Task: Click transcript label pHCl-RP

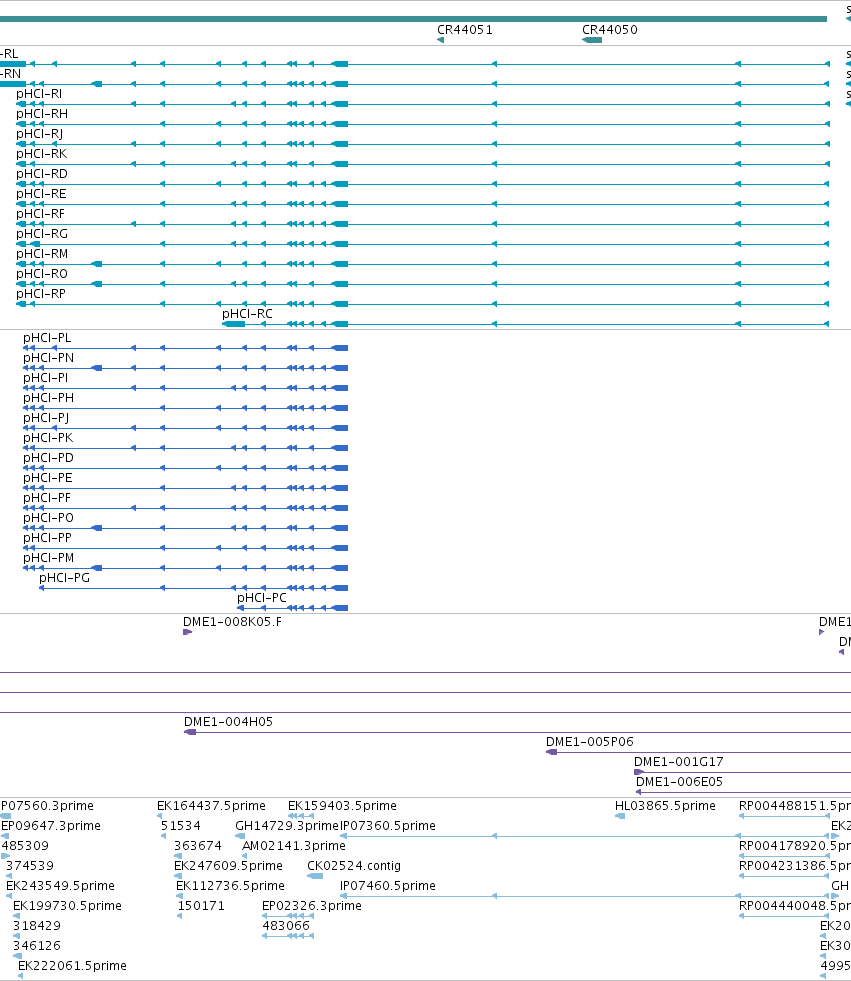Action: (41, 294)
